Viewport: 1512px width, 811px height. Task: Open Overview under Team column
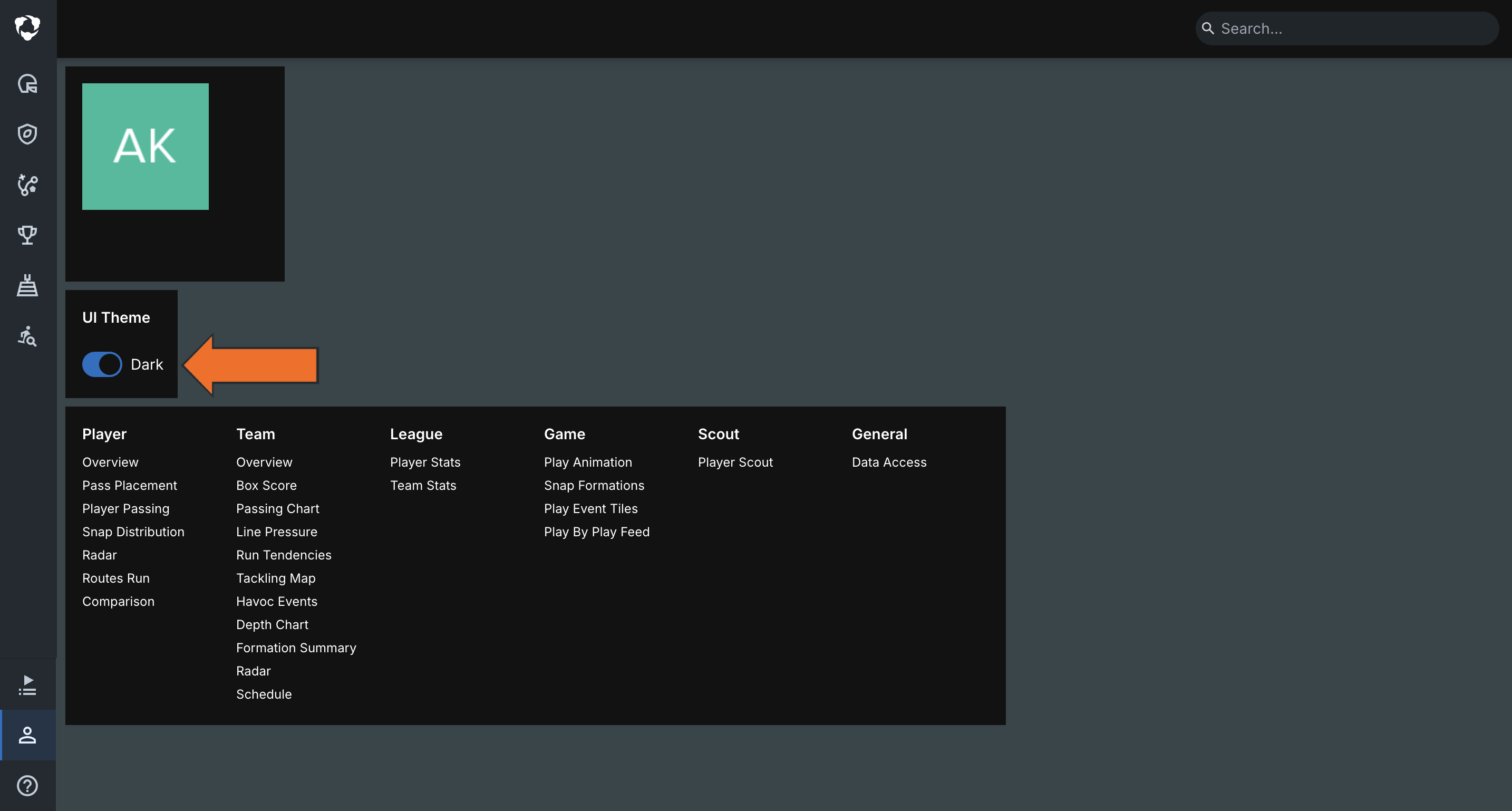[x=264, y=462]
